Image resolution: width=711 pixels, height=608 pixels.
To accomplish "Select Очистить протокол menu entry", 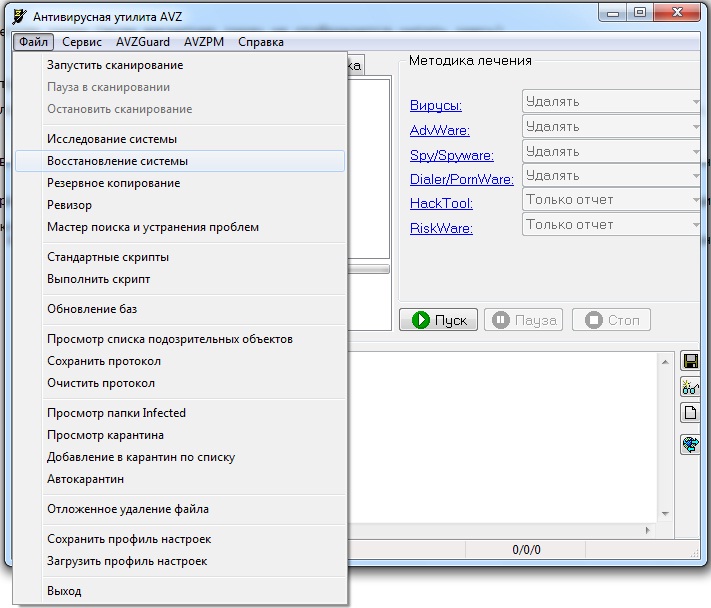I will [x=180, y=383].
